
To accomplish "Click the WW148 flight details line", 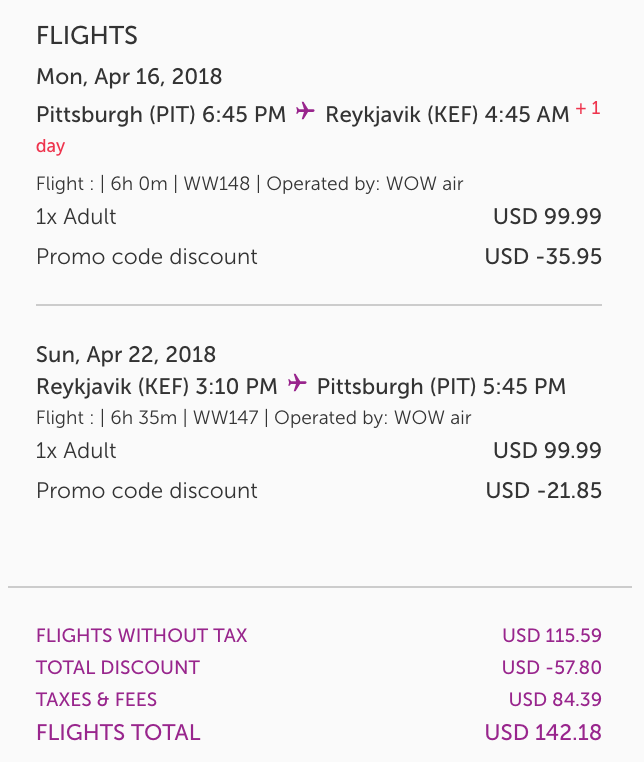I will pos(250,184).
